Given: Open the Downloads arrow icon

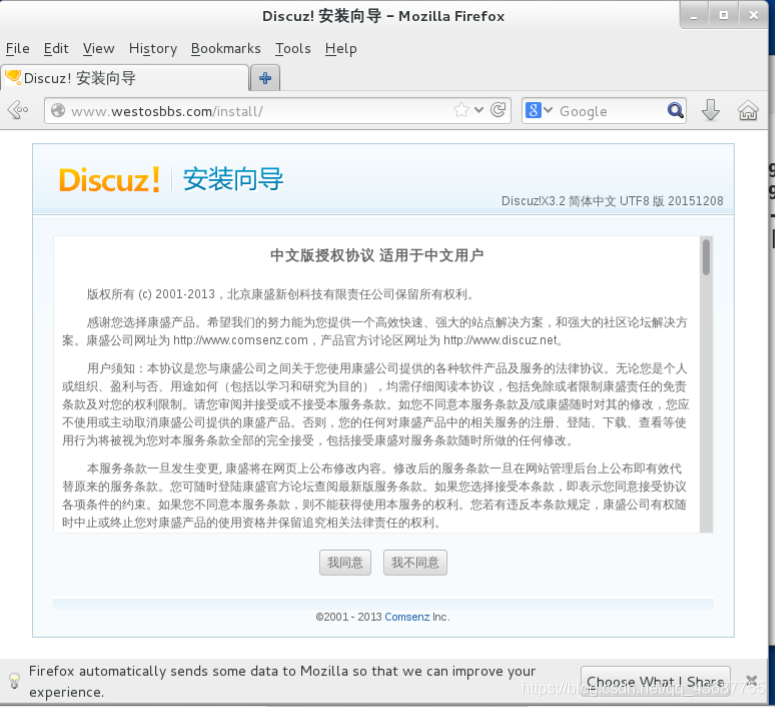Looking at the screenshot, I should click(x=710, y=110).
